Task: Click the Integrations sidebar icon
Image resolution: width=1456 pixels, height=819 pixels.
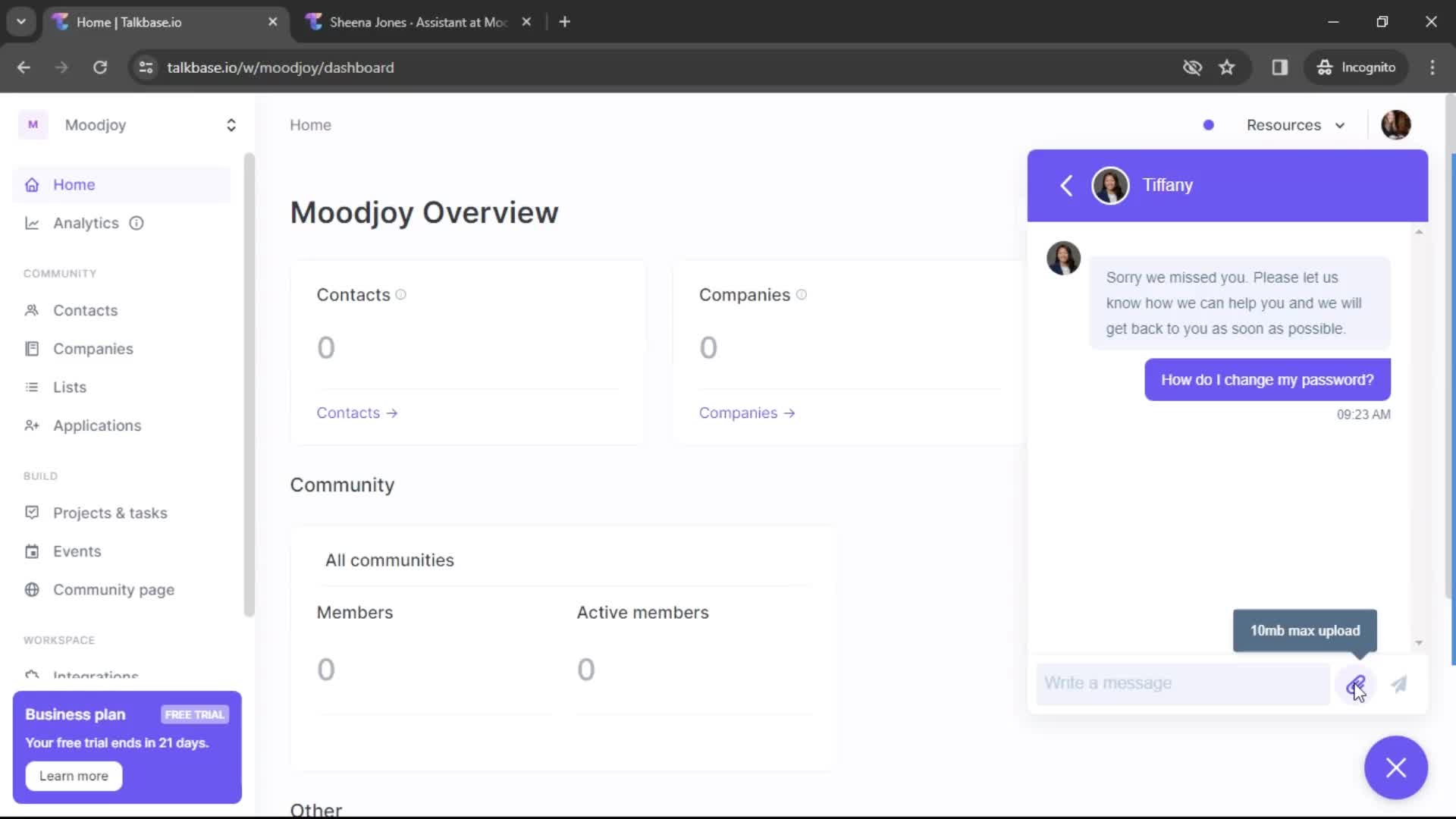Action: click(31, 676)
